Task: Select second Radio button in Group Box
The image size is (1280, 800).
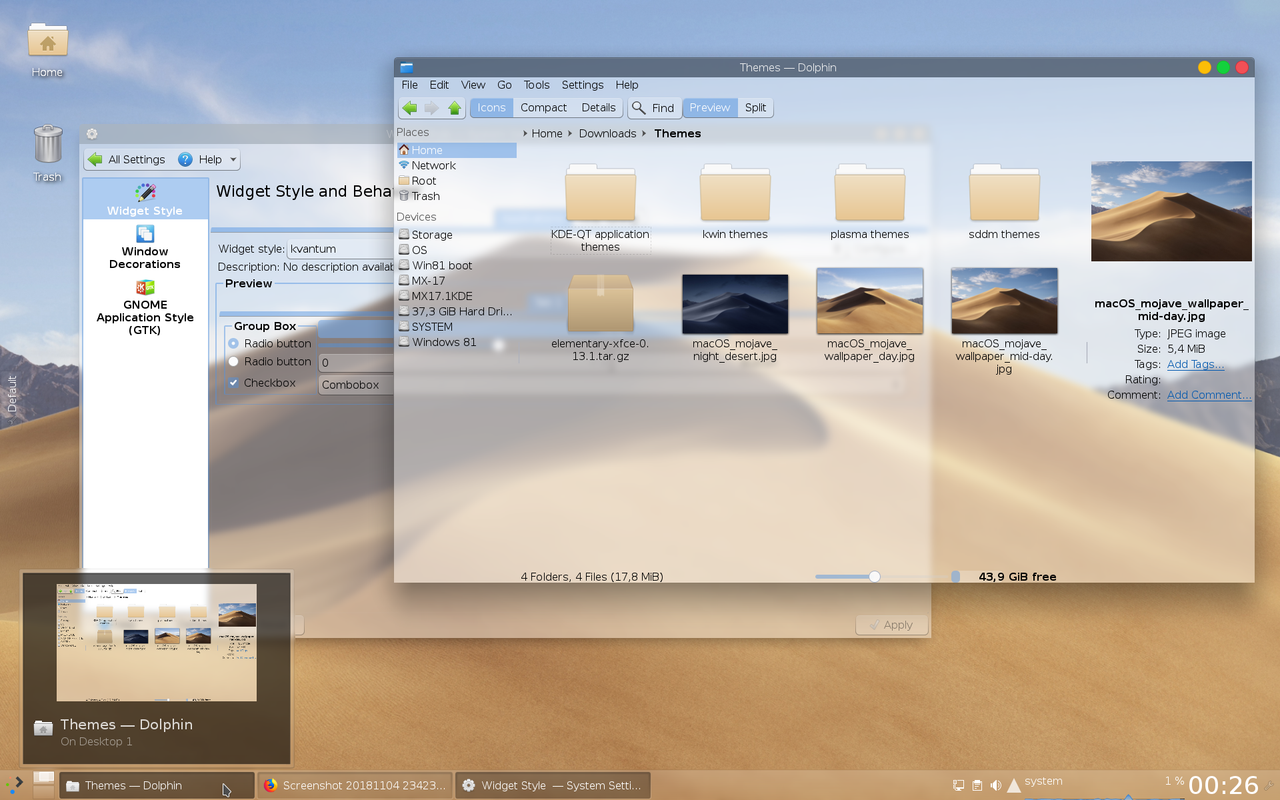Action: [270, 362]
